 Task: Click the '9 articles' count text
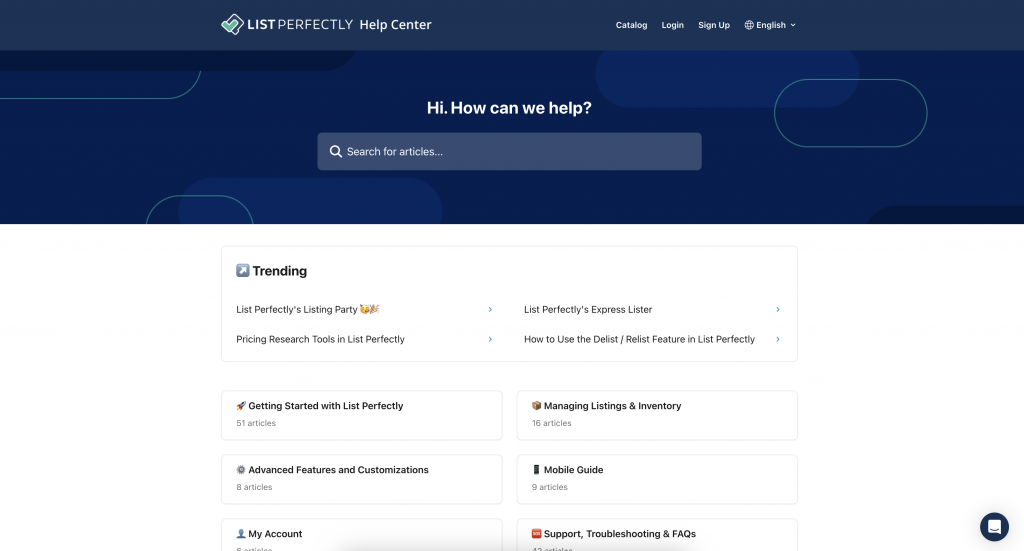pos(549,487)
